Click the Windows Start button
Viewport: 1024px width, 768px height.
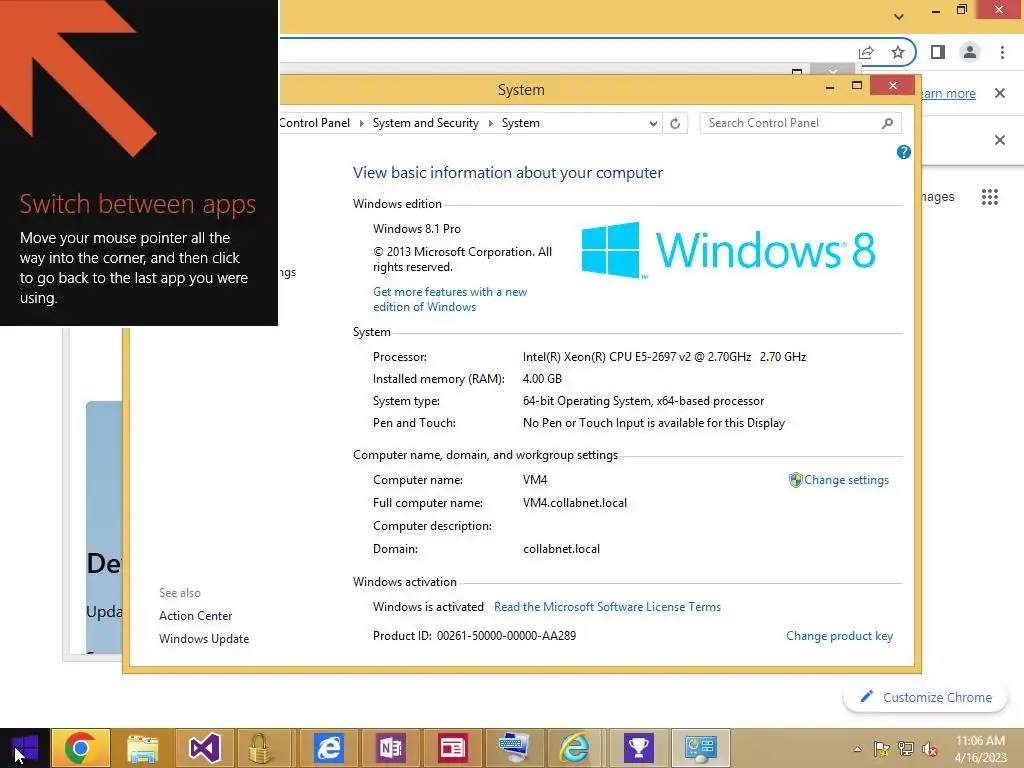point(25,748)
